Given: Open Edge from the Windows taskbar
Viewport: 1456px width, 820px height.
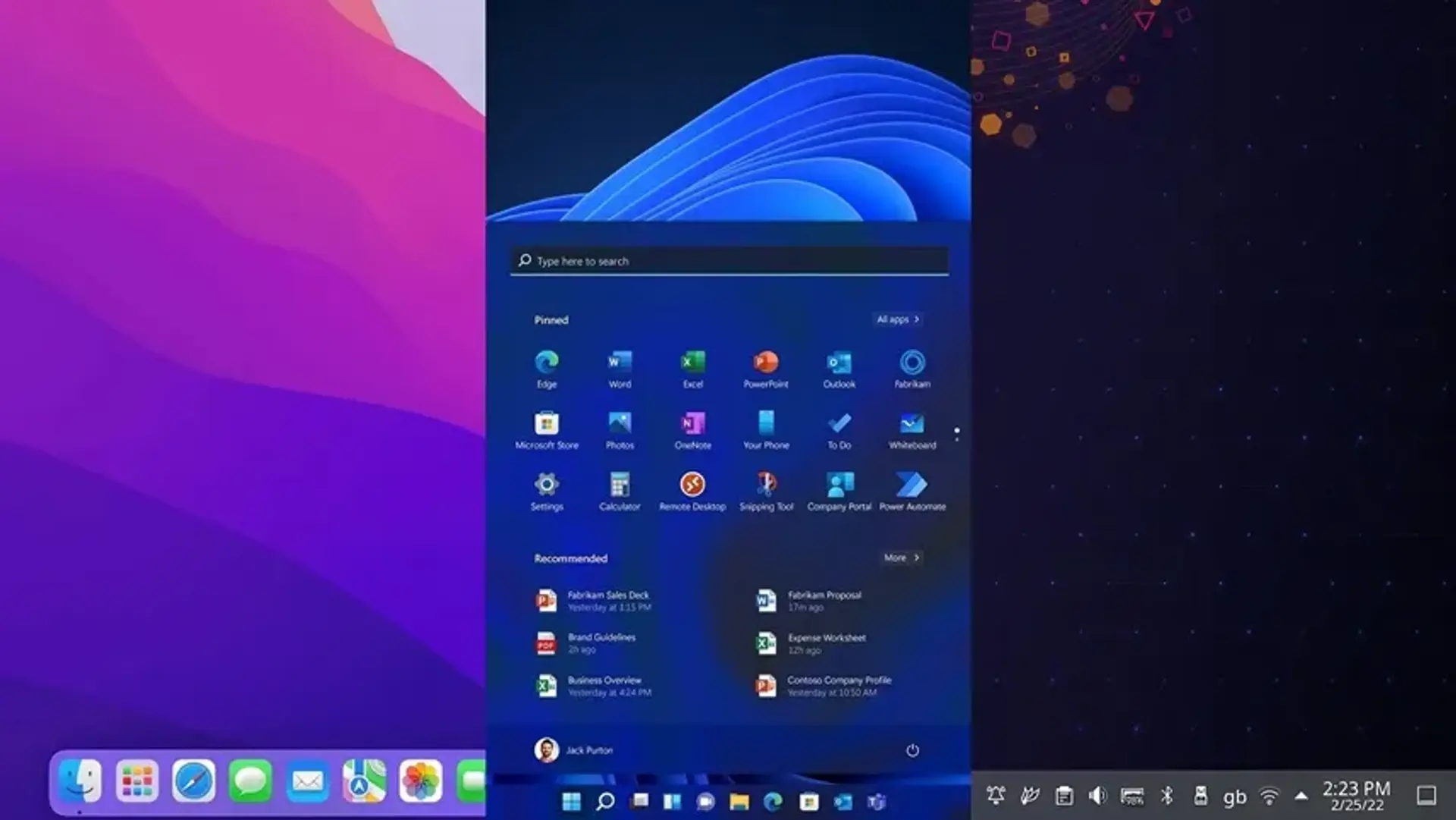Looking at the screenshot, I should [773, 802].
